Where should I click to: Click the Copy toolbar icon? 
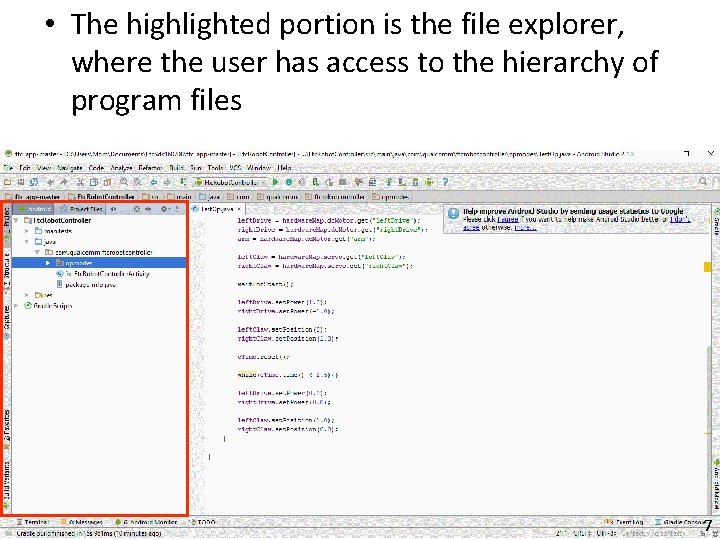pyautogui.click(x=94, y=182)
